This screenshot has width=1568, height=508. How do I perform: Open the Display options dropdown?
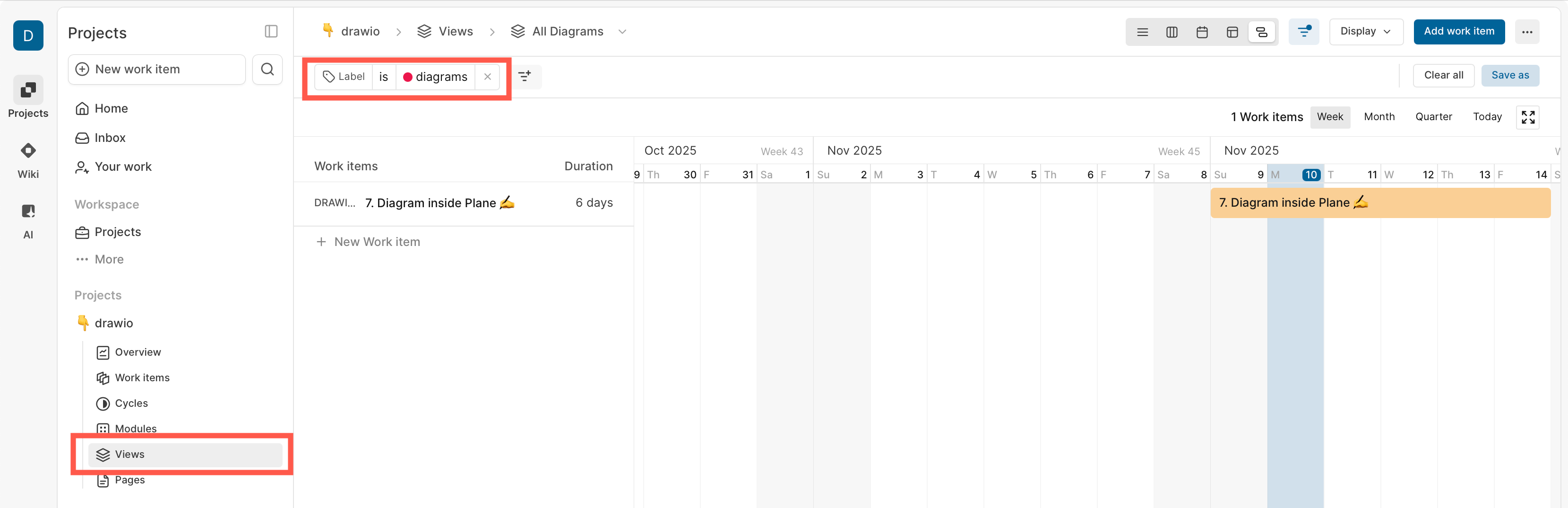pos(1365,31)
